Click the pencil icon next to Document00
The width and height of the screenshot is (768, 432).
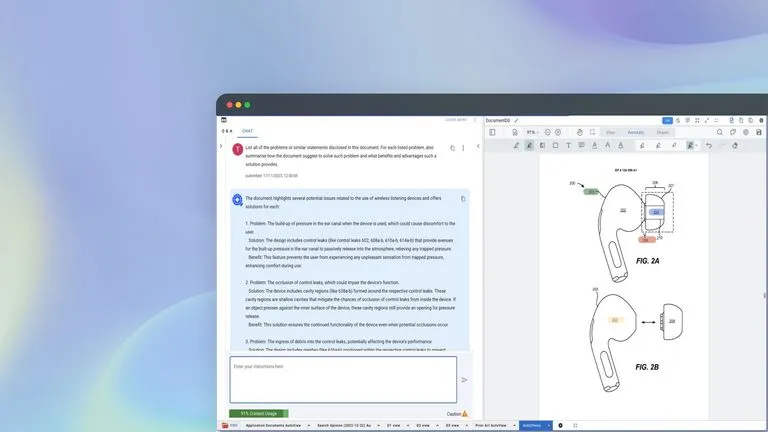pos(516,120)
